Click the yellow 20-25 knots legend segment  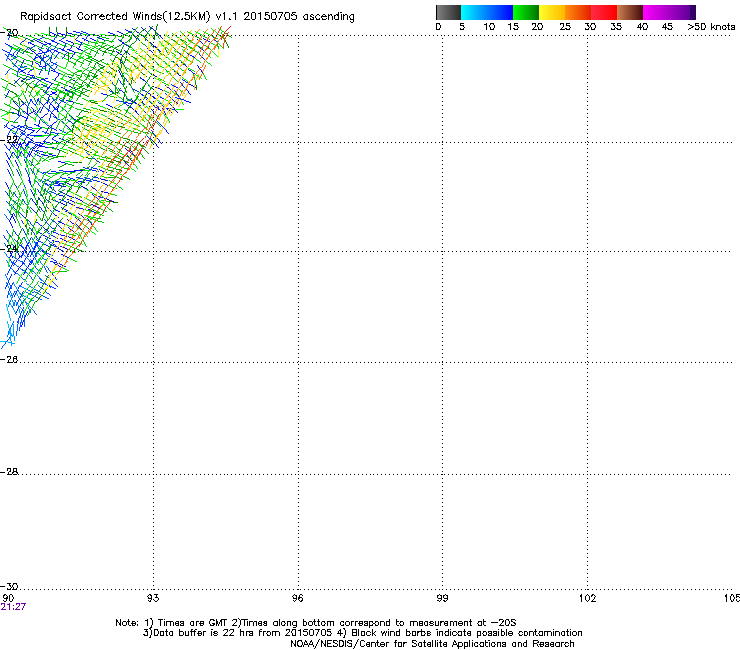[552, 12]
